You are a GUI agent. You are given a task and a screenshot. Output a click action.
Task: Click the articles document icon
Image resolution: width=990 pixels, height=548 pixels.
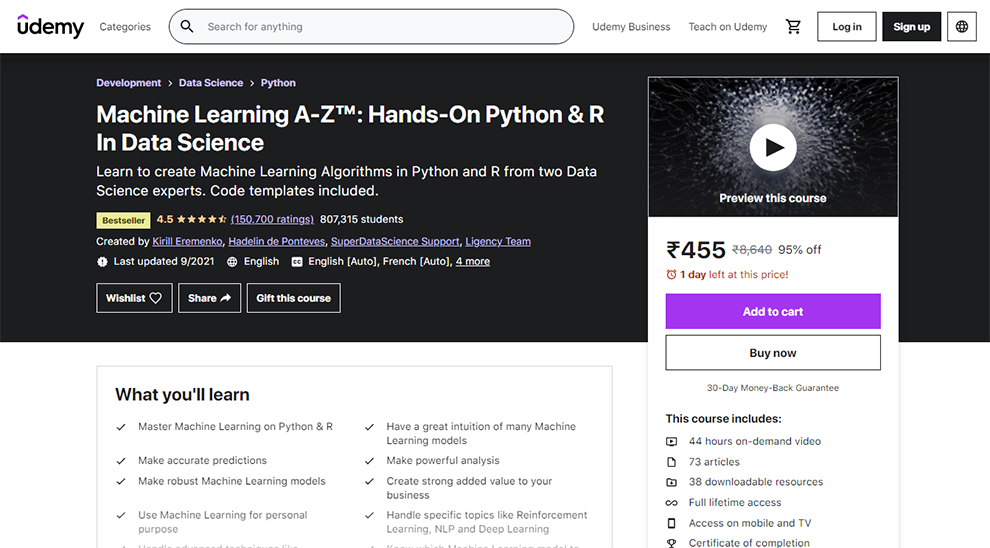tap(672, 462)
